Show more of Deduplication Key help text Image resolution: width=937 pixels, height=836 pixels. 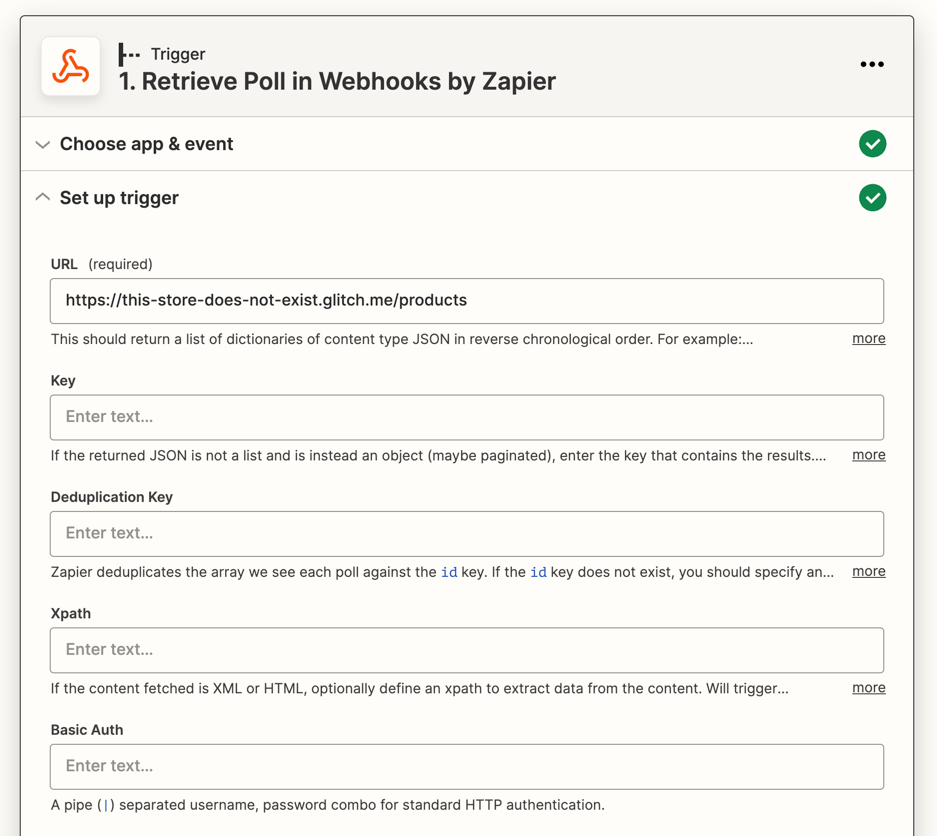[868, 572]
